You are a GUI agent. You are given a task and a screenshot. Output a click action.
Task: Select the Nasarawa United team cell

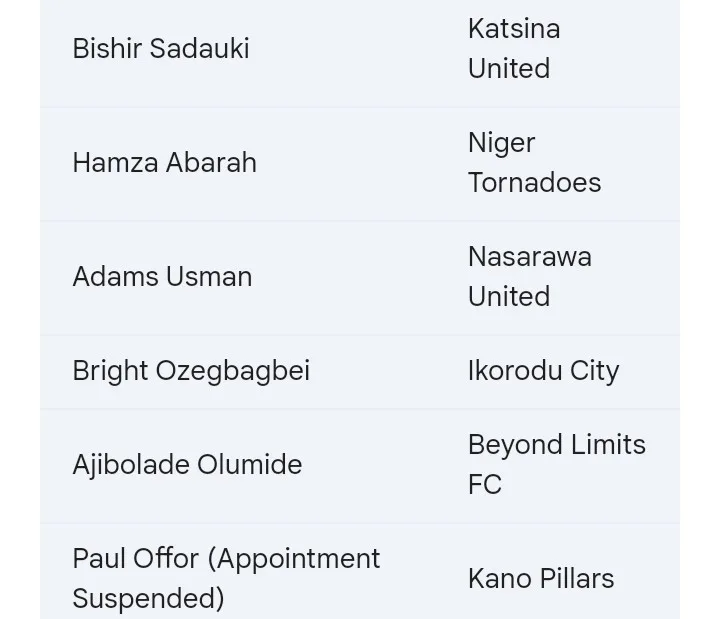(x=529, y=277)
